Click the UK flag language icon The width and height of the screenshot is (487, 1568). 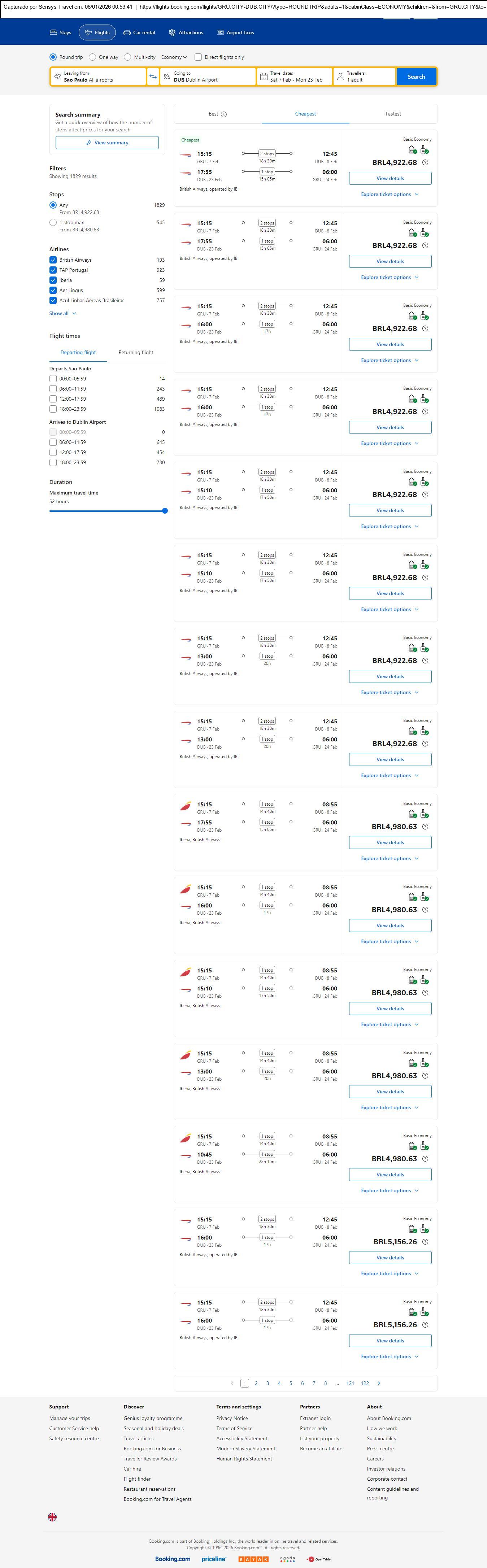pyautogui.click(x=52, y=1517)
